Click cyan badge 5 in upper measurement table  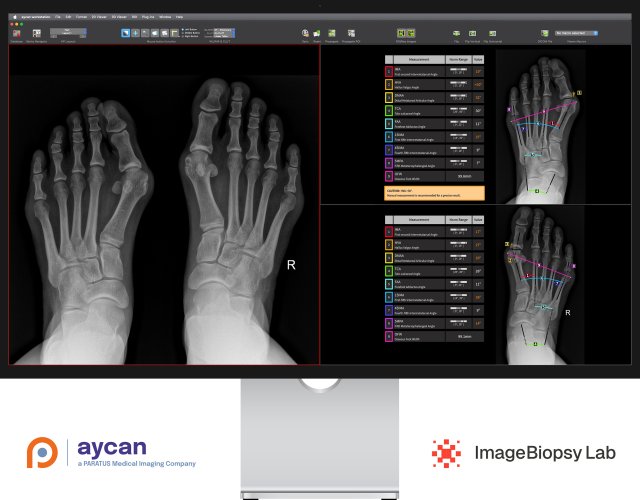pos(389,124)
